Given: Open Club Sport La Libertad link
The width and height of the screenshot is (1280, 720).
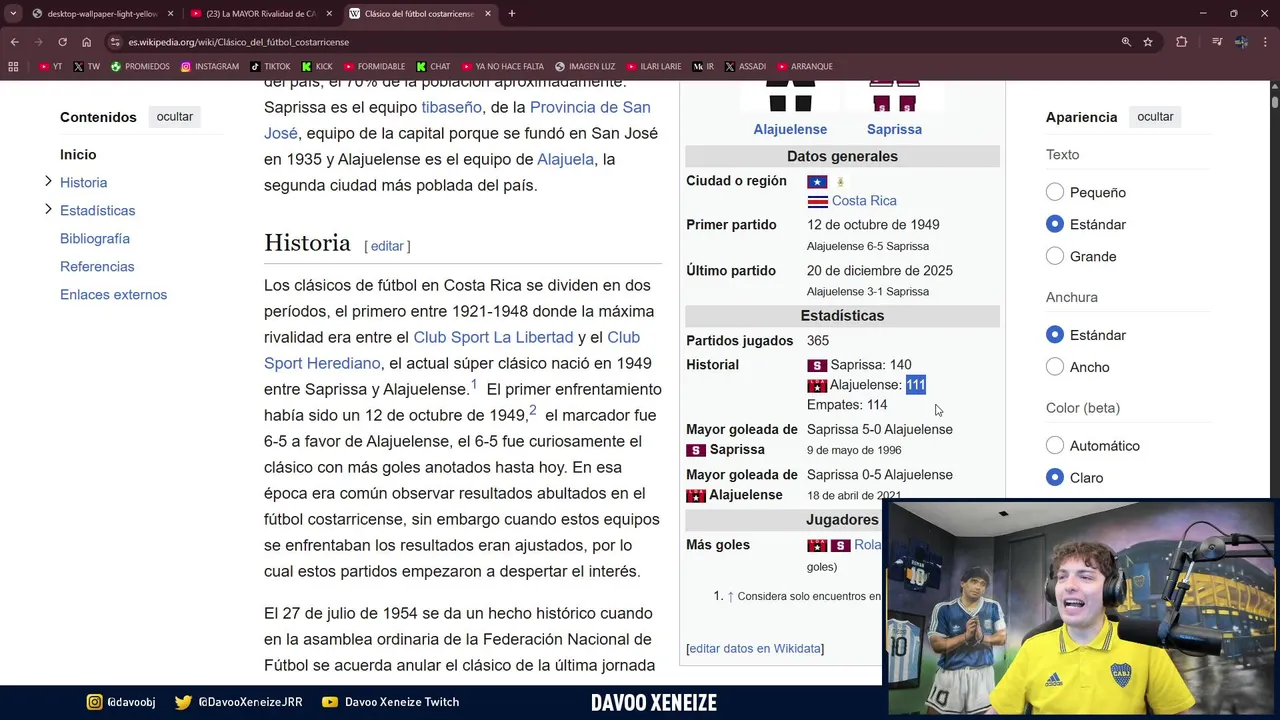Looking at the screenshot, I should [493, 337].
